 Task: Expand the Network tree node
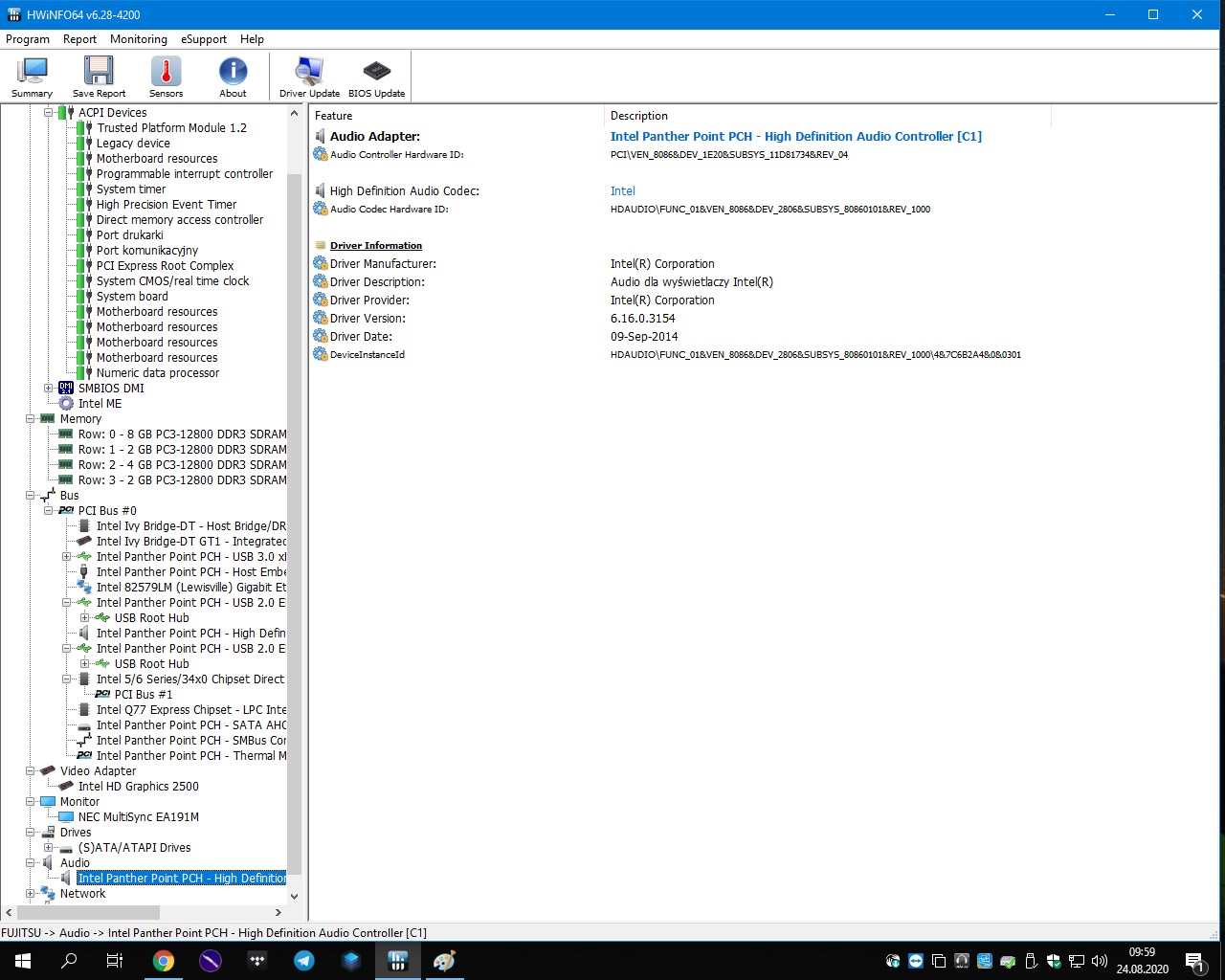click(x=30, y=894)
